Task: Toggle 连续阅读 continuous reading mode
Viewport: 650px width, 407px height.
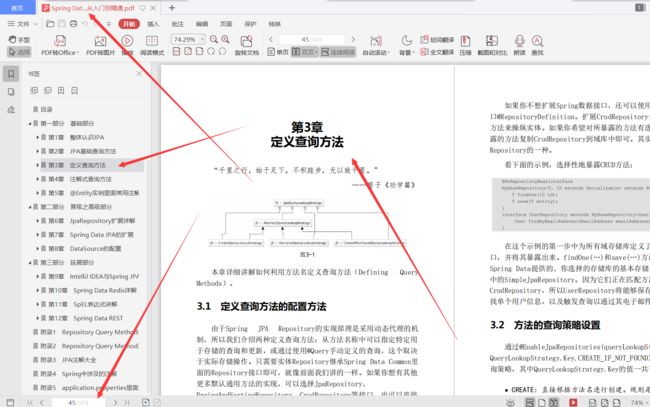Action: pos(338,52)
